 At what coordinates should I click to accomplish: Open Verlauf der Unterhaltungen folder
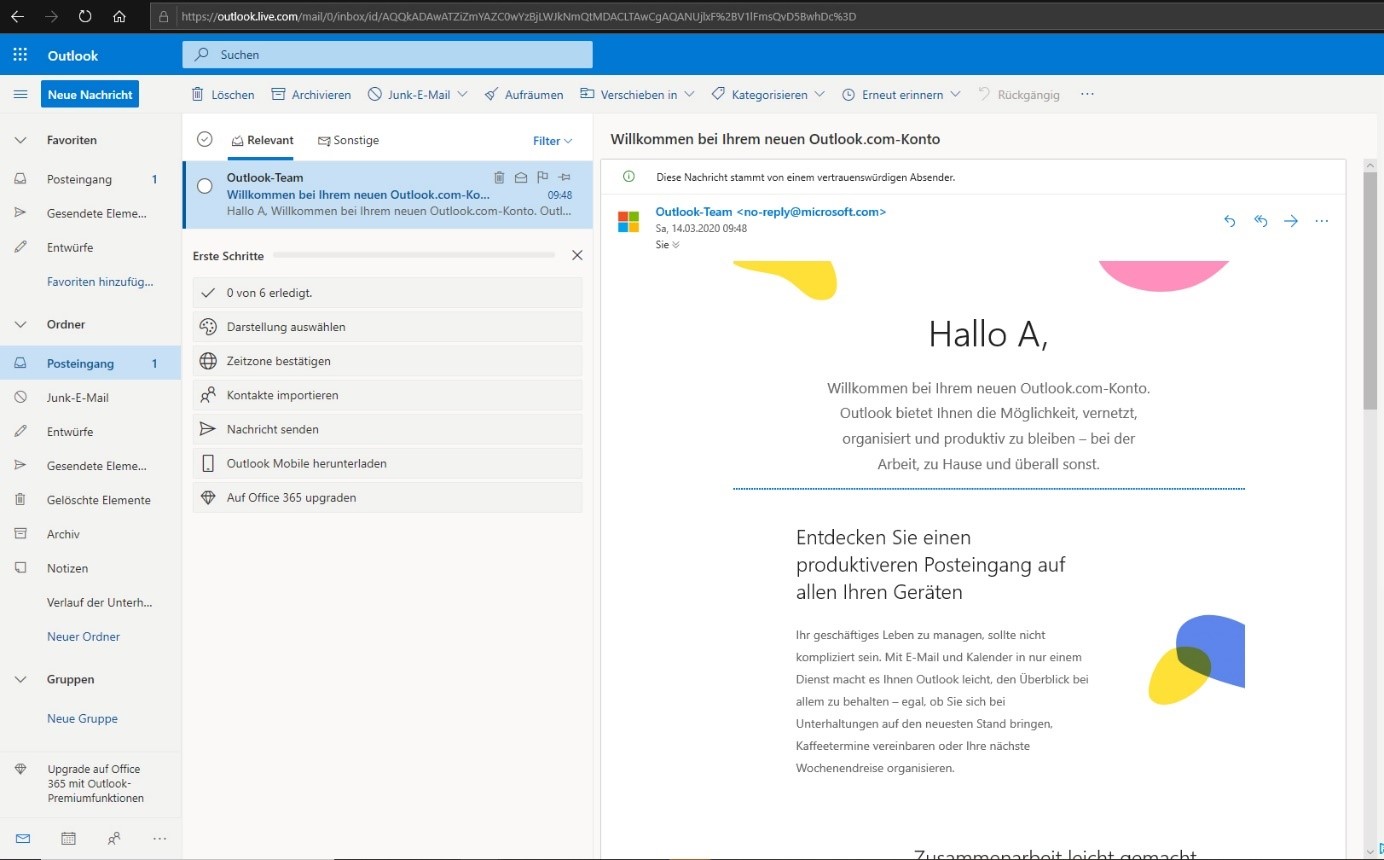click(90, 603)
